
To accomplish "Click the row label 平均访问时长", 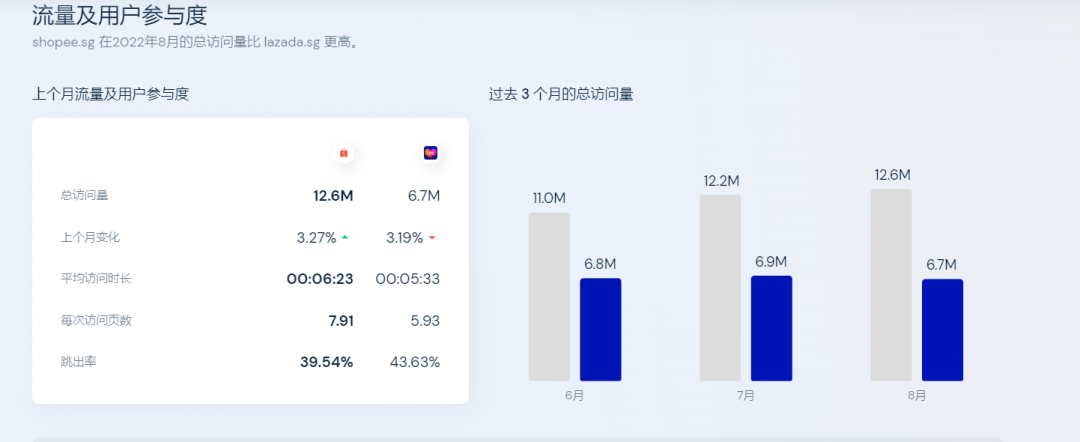I will pyautogui.click(x=96, y=279).
